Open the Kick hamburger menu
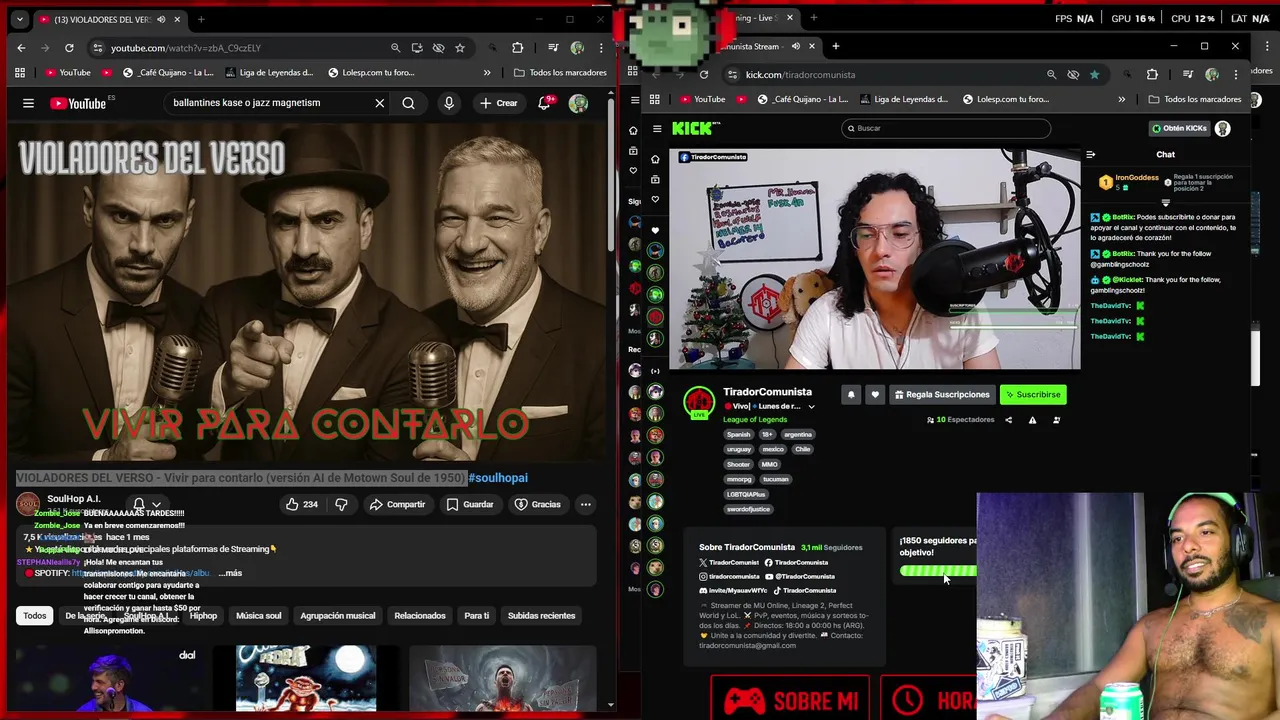Viewport: 1280px width, 720px height. point(657,128)
